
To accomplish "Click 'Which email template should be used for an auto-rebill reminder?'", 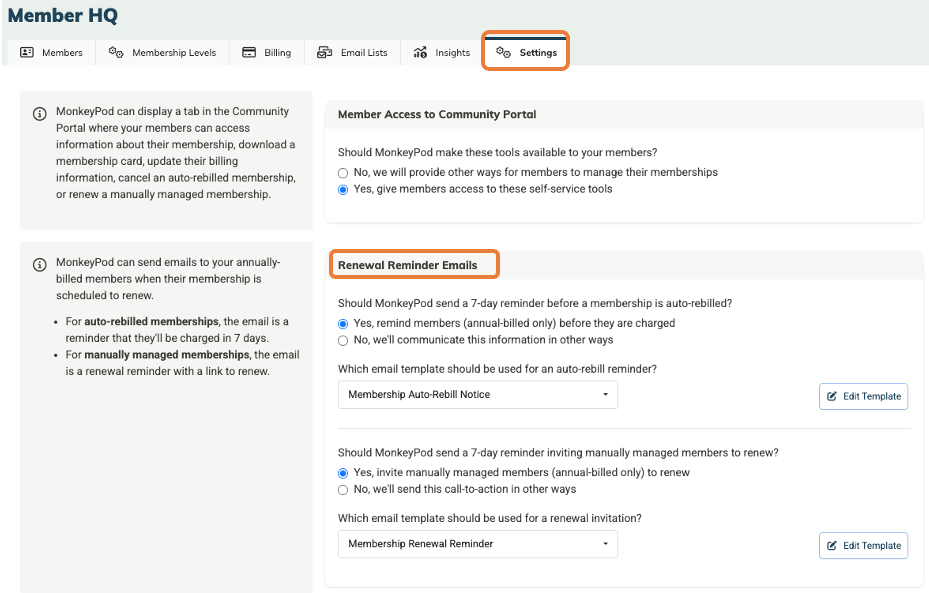I will pyautogui.click(x=497, y=369).
